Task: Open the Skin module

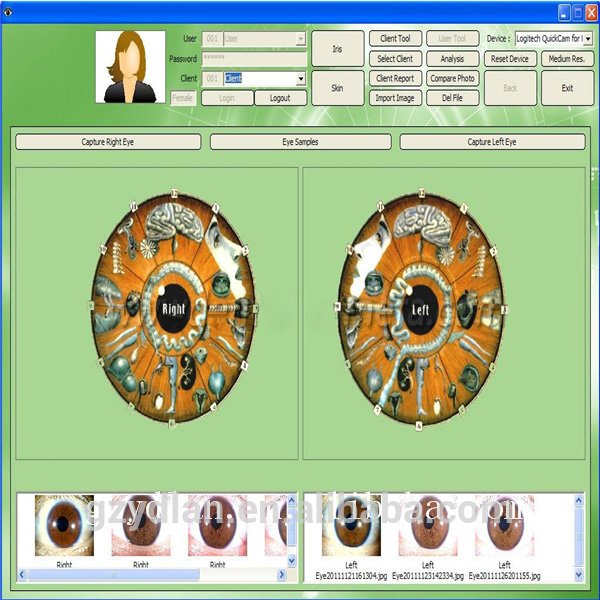Action: click(338, 88)
